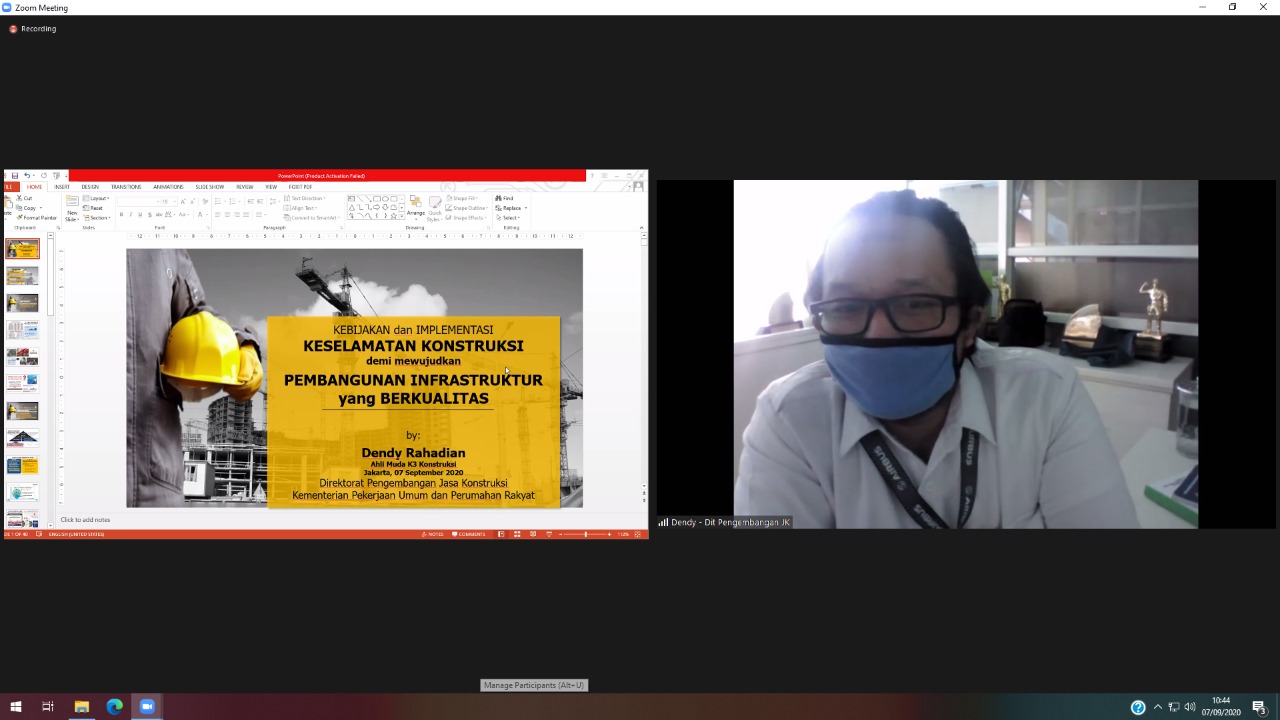Select the Cut command in Clipboard group
Screen dimensions: 1280x720
point(24,198)
